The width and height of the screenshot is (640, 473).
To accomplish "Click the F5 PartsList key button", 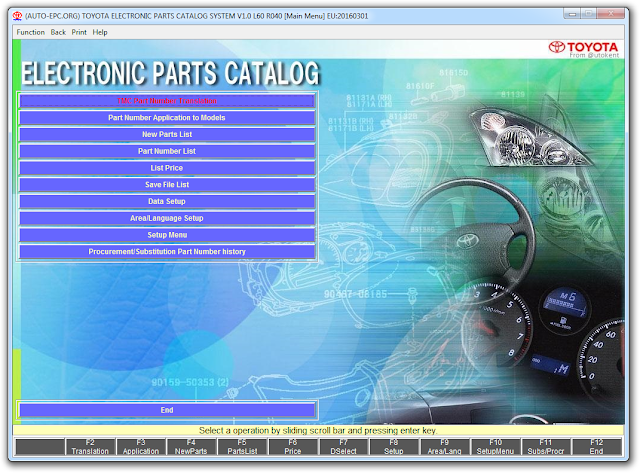I will click(242, 447).
